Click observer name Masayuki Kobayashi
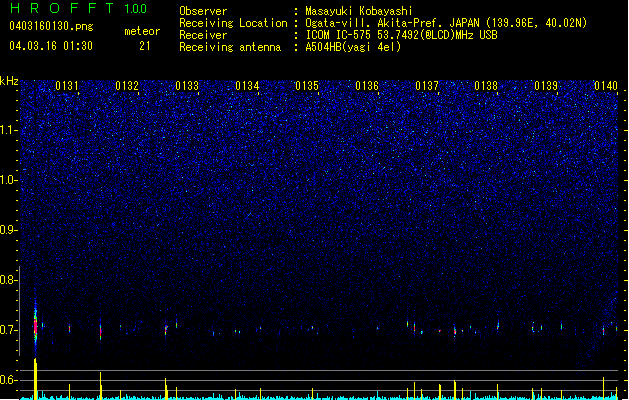Viewport: 629px width, 400px height. (x=359, y=11)
